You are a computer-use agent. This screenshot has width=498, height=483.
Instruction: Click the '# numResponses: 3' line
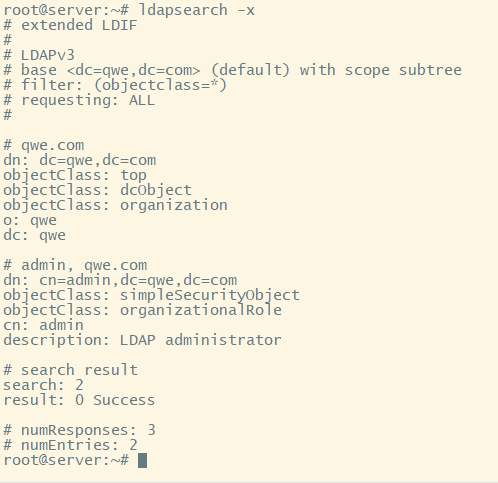click(x=79, y=430)
